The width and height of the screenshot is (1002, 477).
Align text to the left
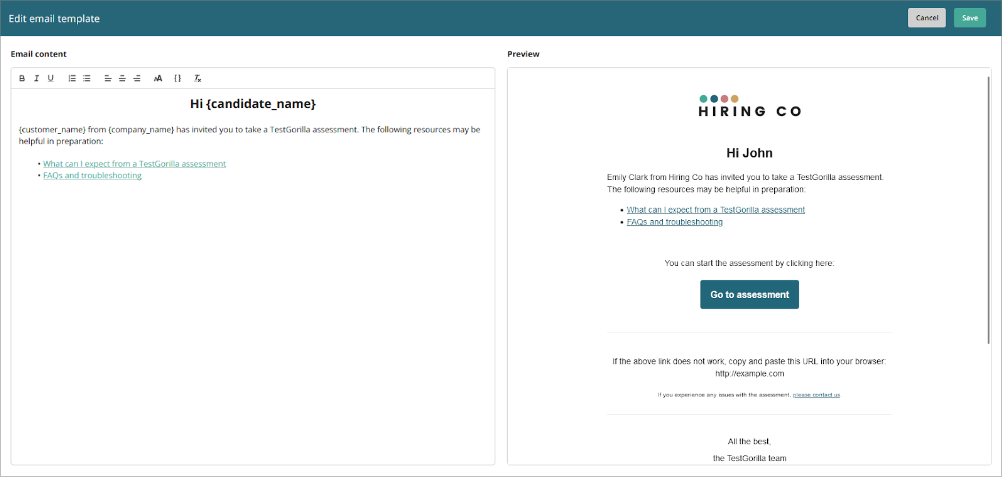[108, 78]
